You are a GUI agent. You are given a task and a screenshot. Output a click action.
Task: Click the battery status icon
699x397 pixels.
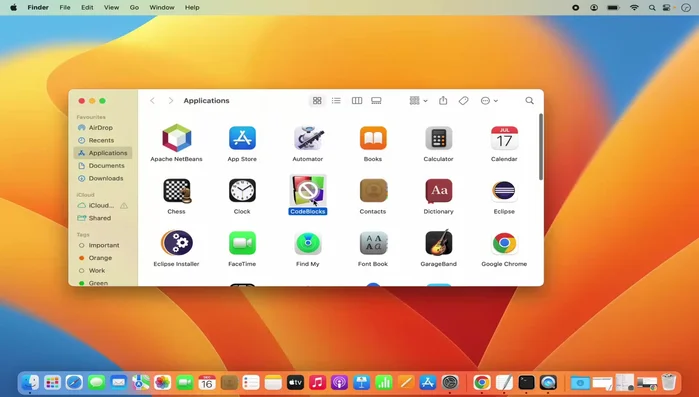[614, 8]
